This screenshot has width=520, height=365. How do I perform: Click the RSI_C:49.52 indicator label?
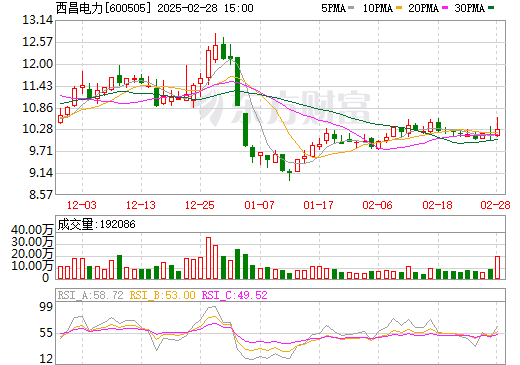pyautogui.click(x=235, y=295)
